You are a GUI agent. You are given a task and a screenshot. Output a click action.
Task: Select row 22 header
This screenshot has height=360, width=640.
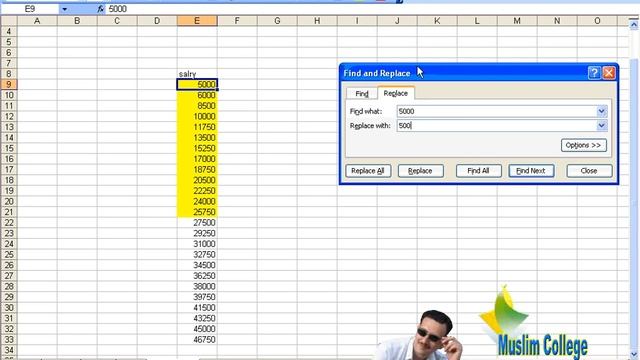[9, 223]
